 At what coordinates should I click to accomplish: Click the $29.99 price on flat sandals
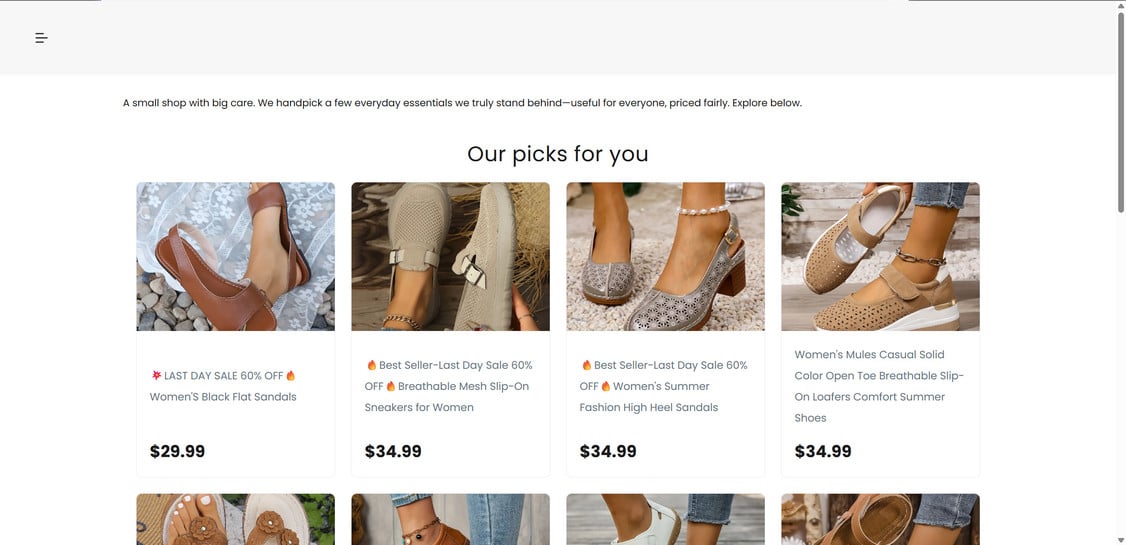pyautogui.click(x=177, y=451)
